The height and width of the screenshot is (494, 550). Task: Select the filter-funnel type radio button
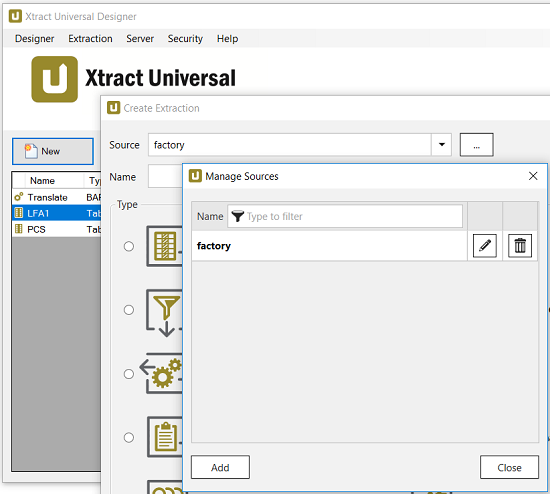click(x=129, y=310)
